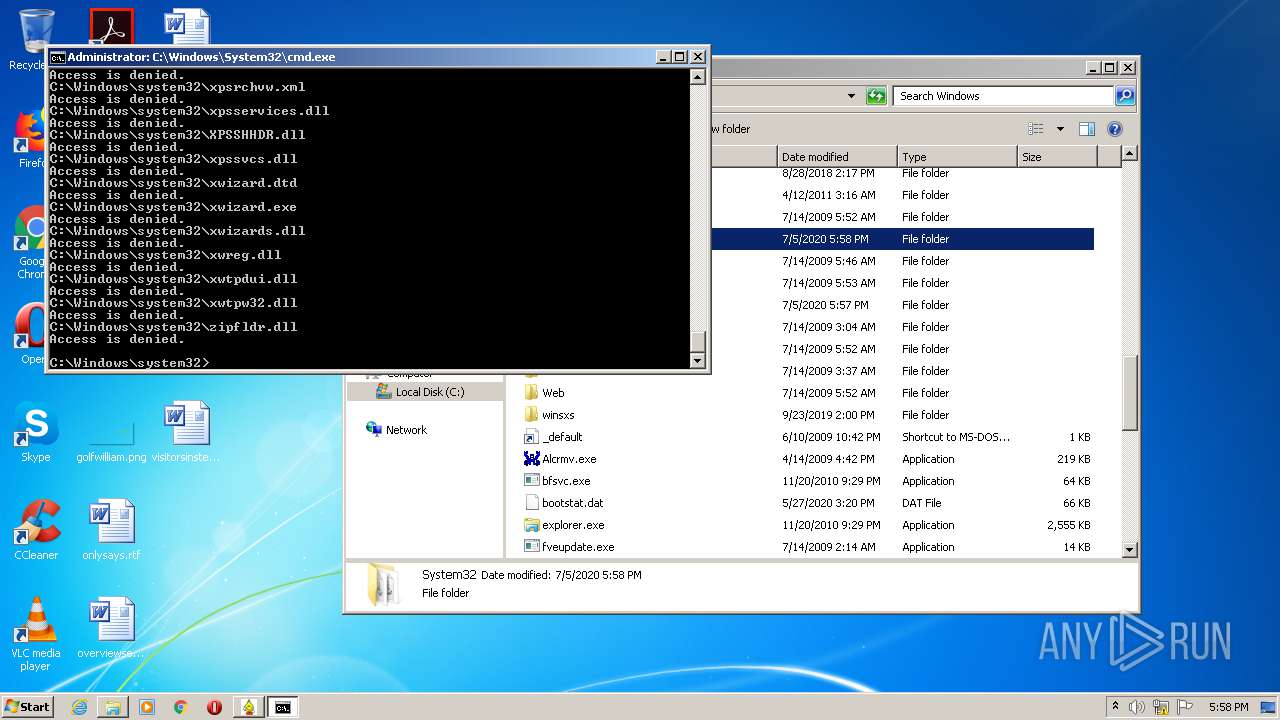Click the Search Windows input field
Image resolution: width=1280 pixels, height=720 pixels.
click(x=1003, y=96)
